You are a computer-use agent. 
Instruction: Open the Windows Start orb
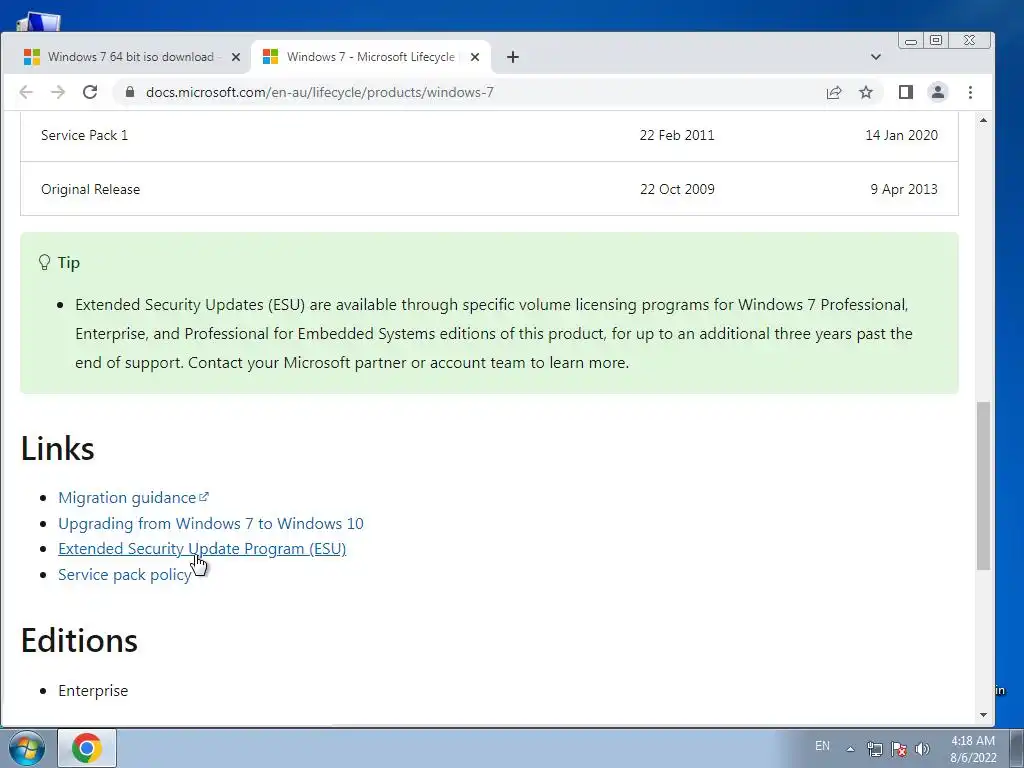(27, 748)
